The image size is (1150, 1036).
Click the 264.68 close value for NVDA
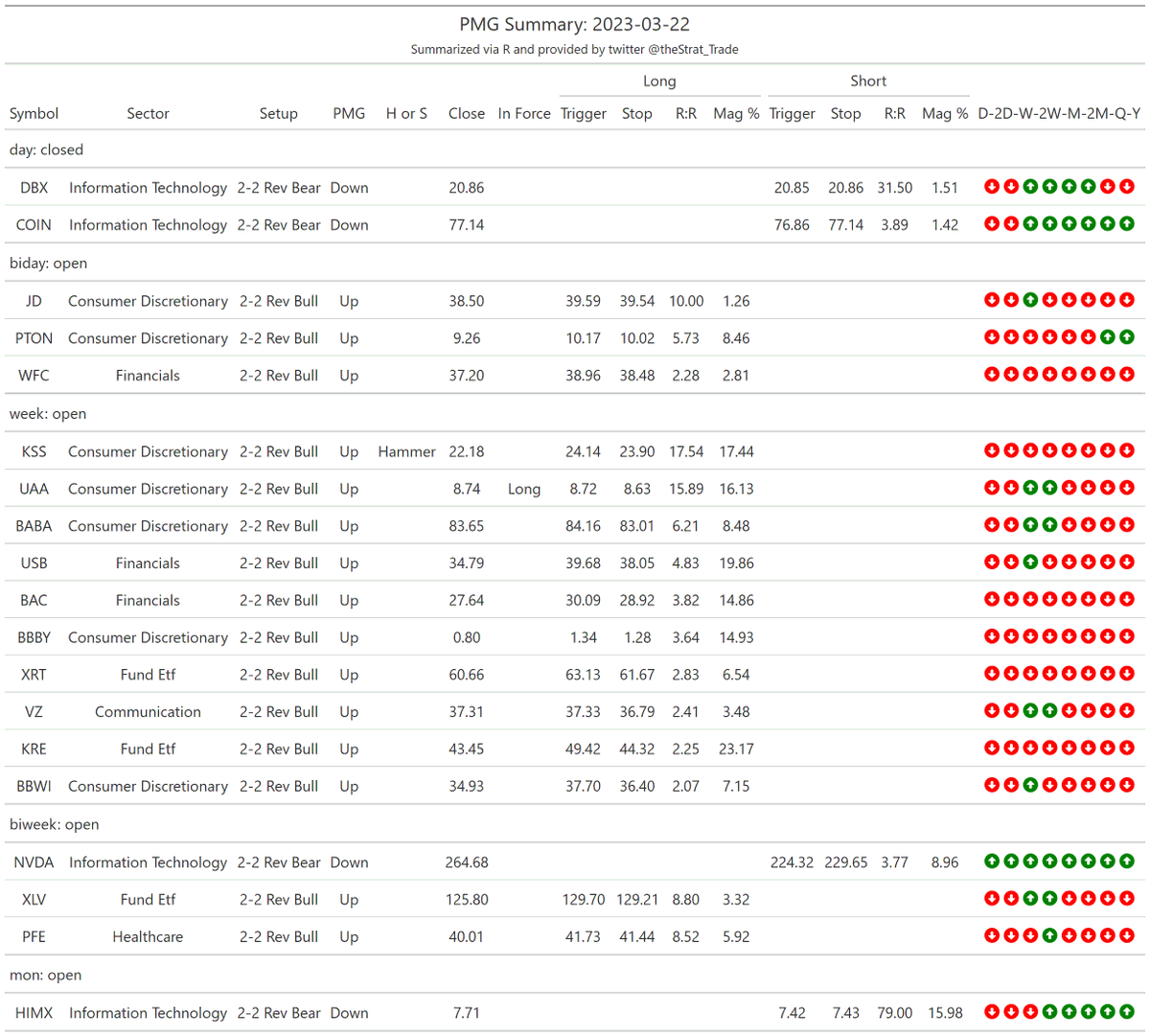[x=467, y=862]
